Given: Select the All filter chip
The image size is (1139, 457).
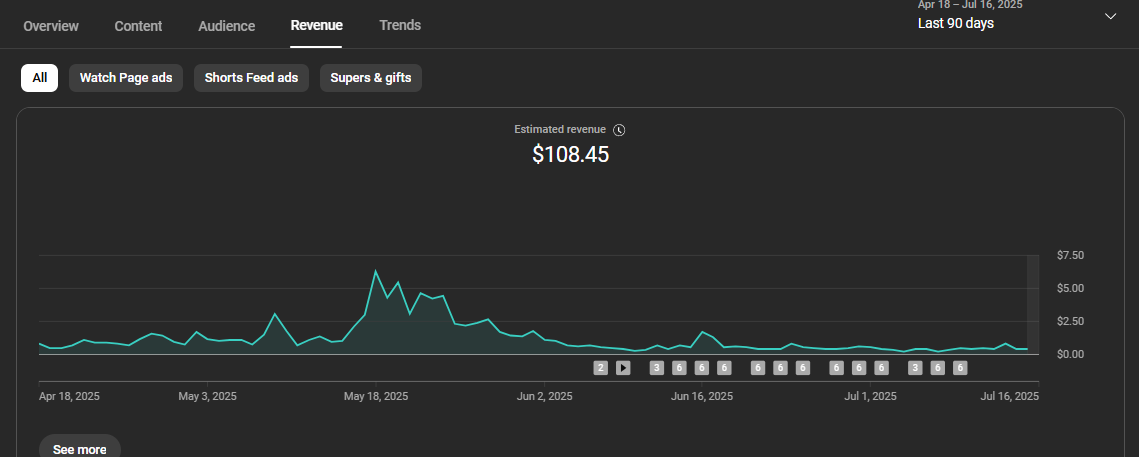Looking at the screenshot, I should [39, 78].
